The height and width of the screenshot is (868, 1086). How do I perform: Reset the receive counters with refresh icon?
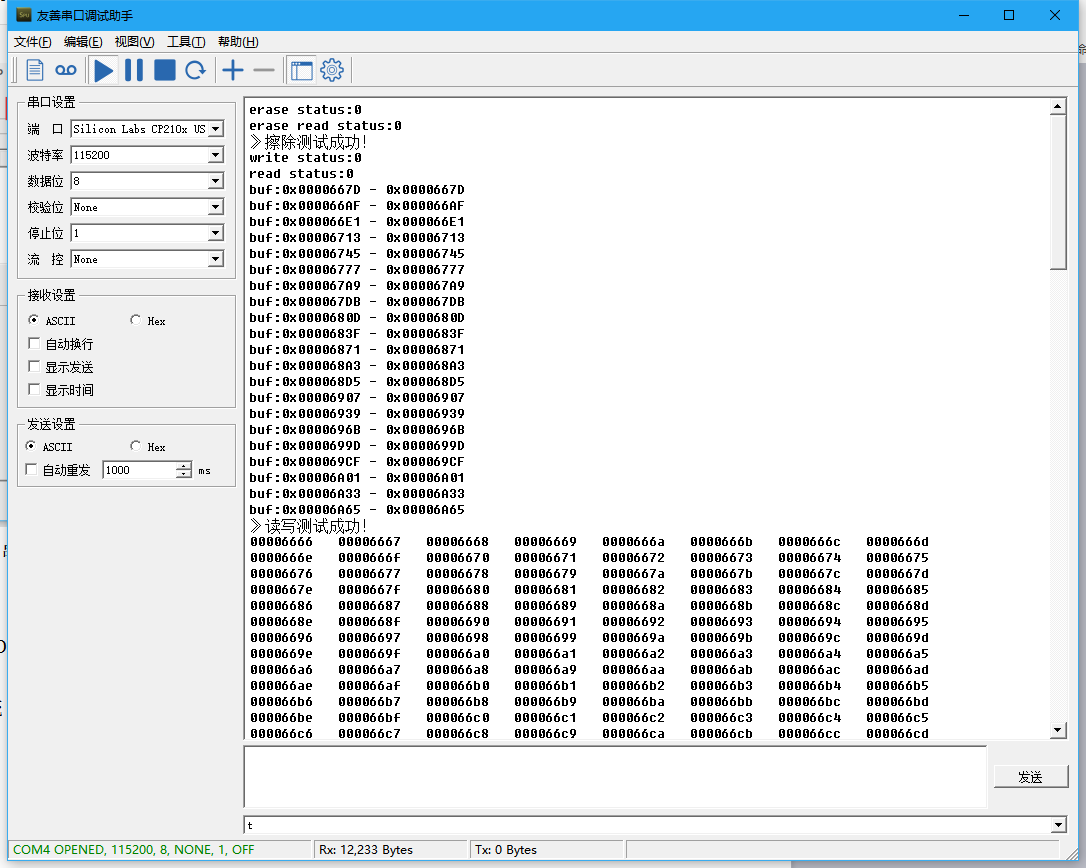click(195, 70)
